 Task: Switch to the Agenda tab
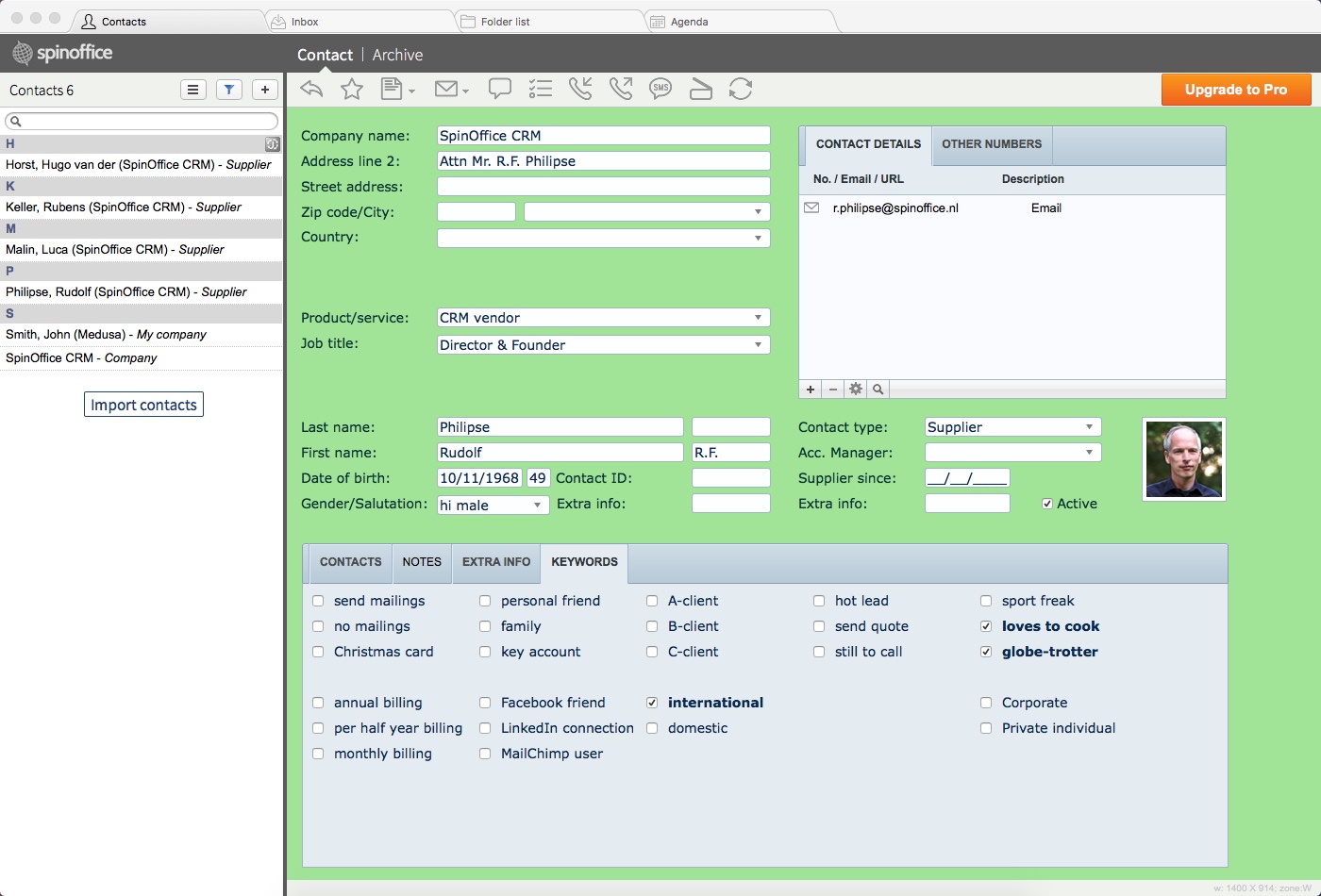[739, 21]
